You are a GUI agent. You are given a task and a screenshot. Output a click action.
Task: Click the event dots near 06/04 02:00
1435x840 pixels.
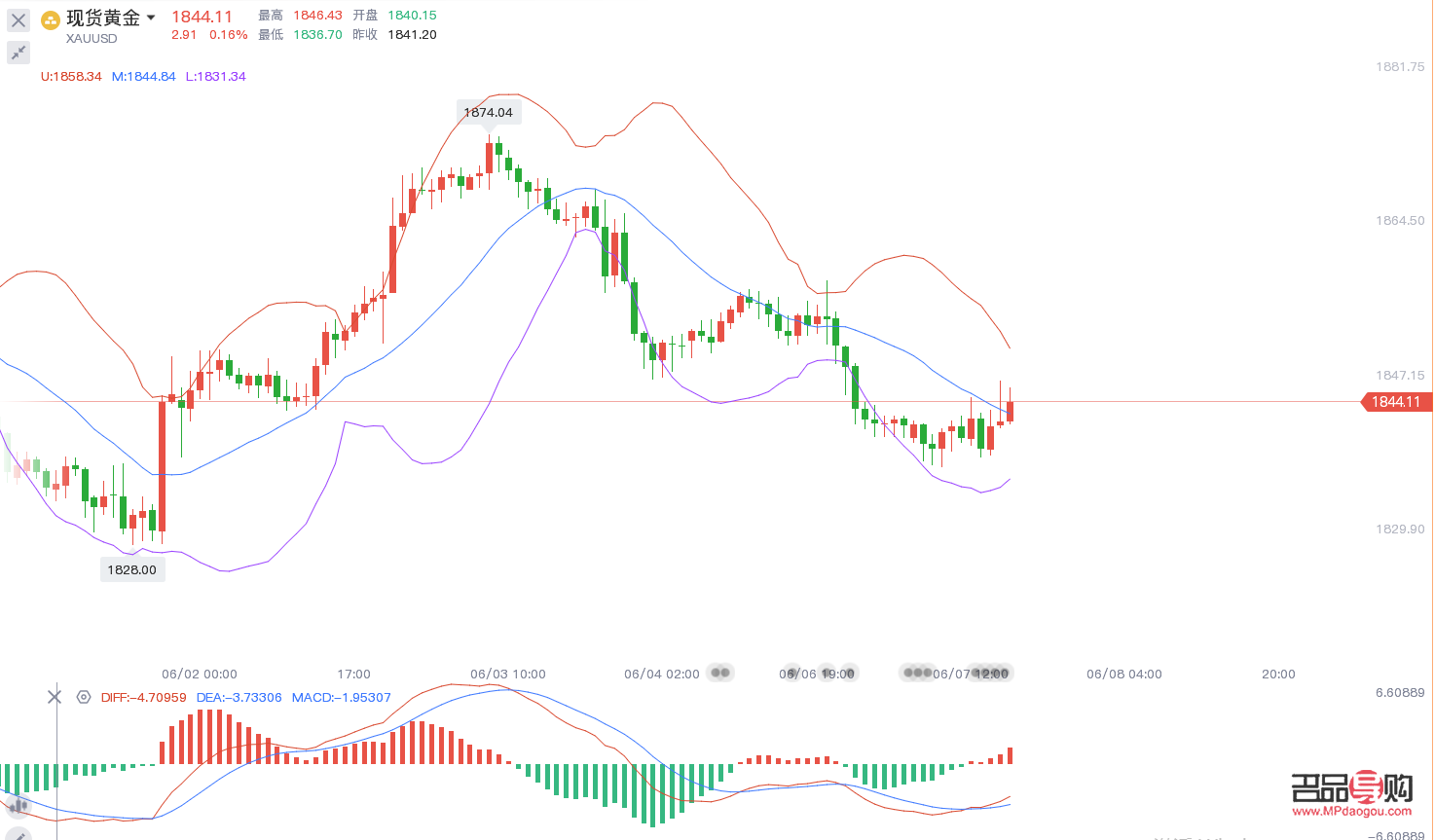point(720,673)
